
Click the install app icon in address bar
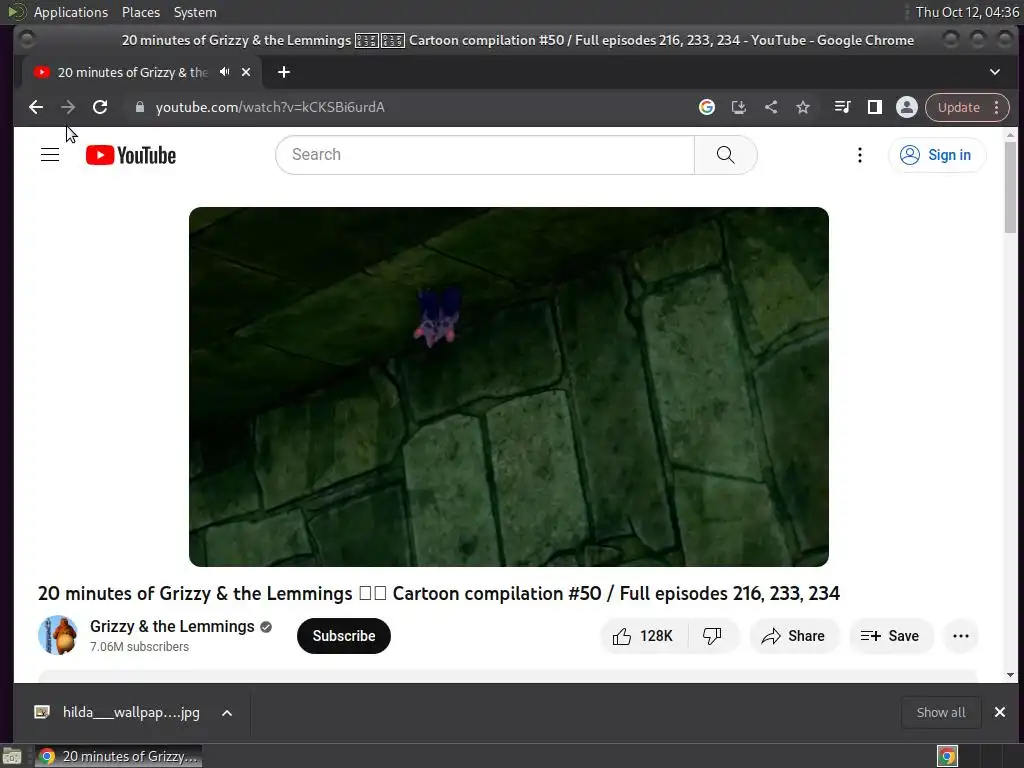click(739, 107)
